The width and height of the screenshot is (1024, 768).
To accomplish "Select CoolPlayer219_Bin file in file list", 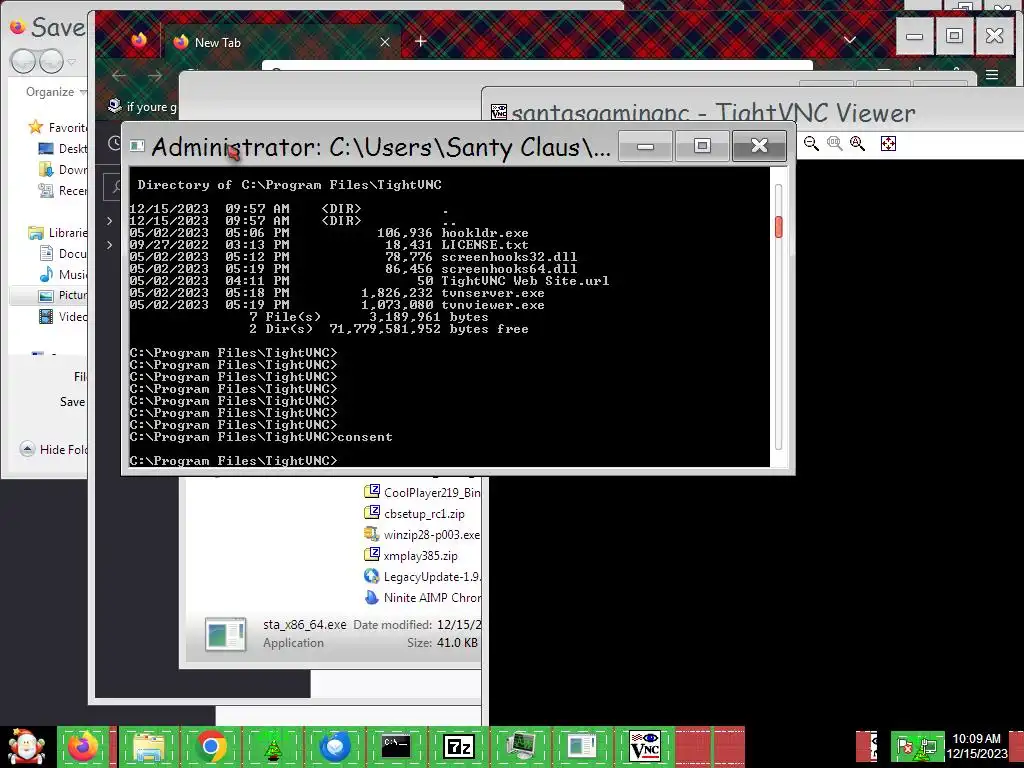I will (422, 492).
